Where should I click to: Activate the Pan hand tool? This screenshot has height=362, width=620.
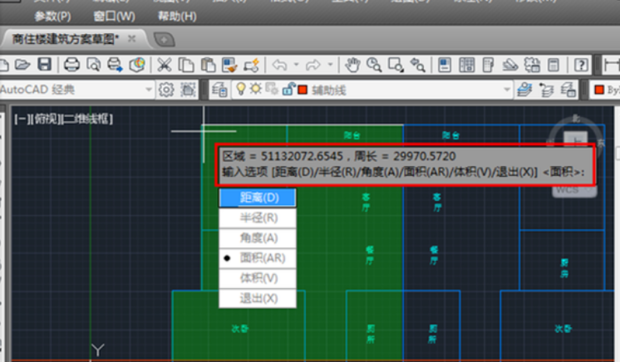point(352,65)
